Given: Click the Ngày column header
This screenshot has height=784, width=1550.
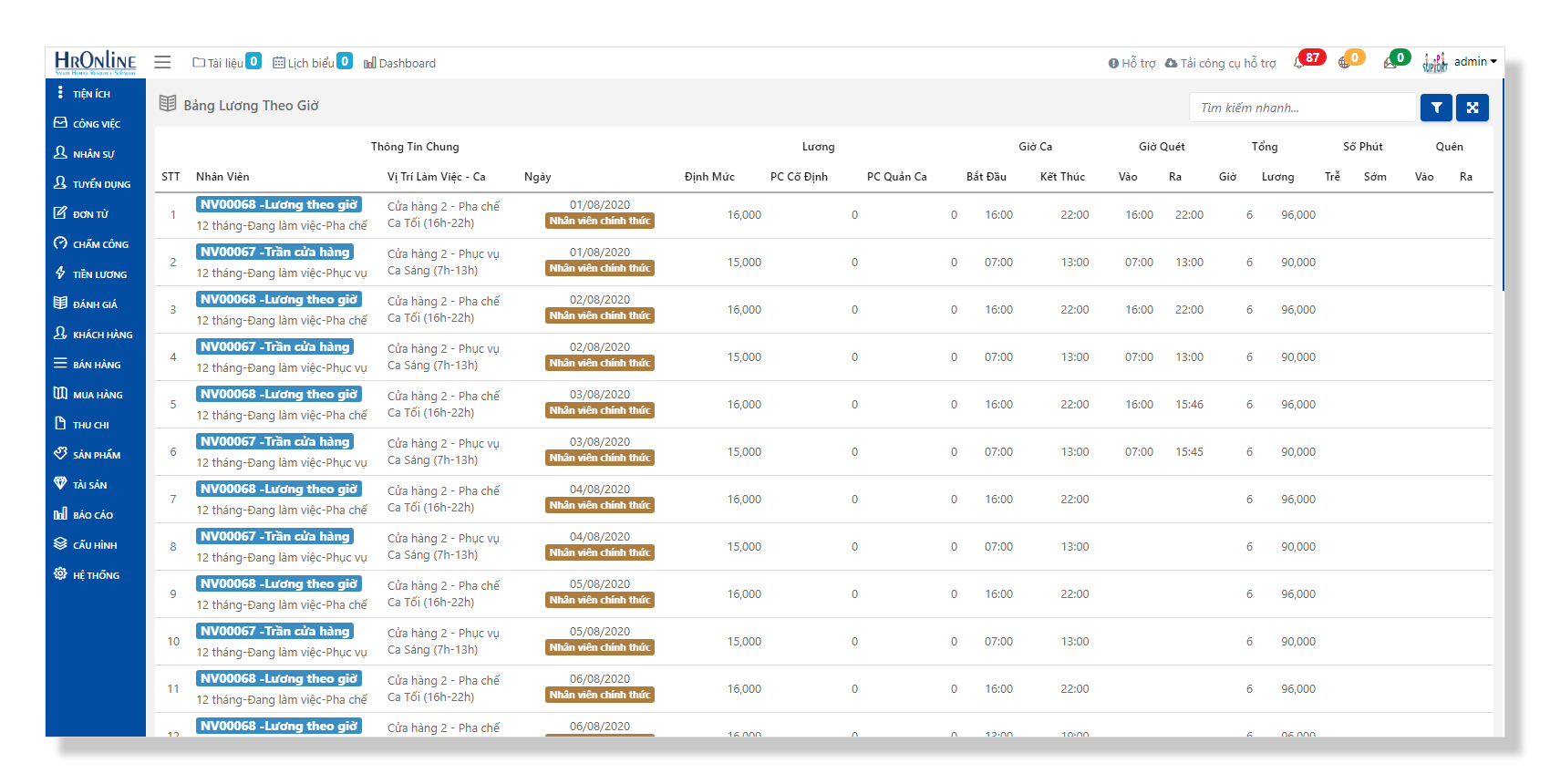Looking at the screenshot, I should [x=538, y=177].
